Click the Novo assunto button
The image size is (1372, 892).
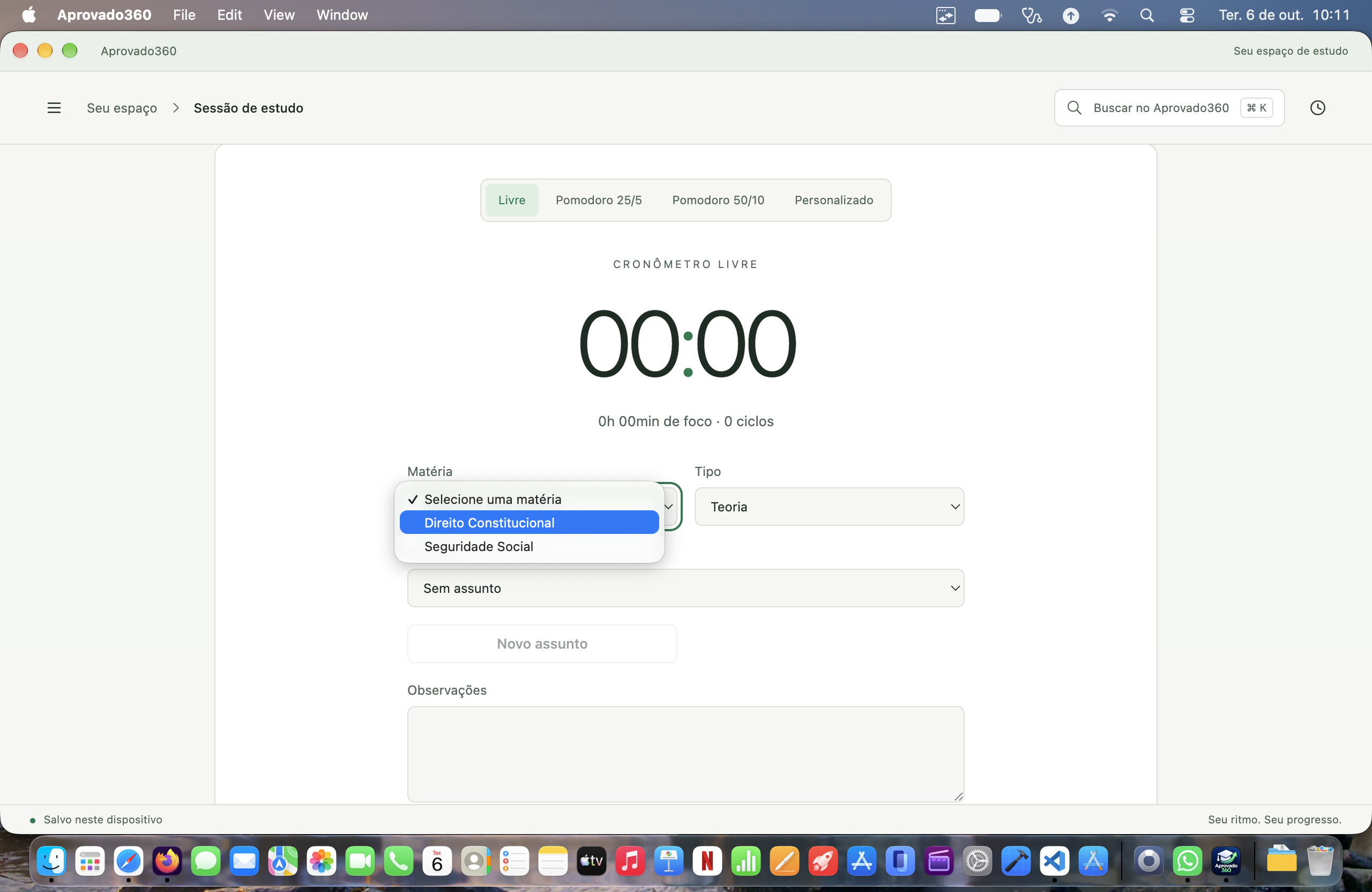(x=542, y=643)
